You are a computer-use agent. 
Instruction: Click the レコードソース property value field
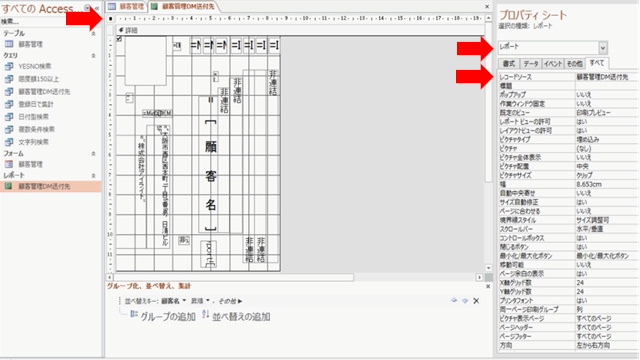tap(606, 77)
